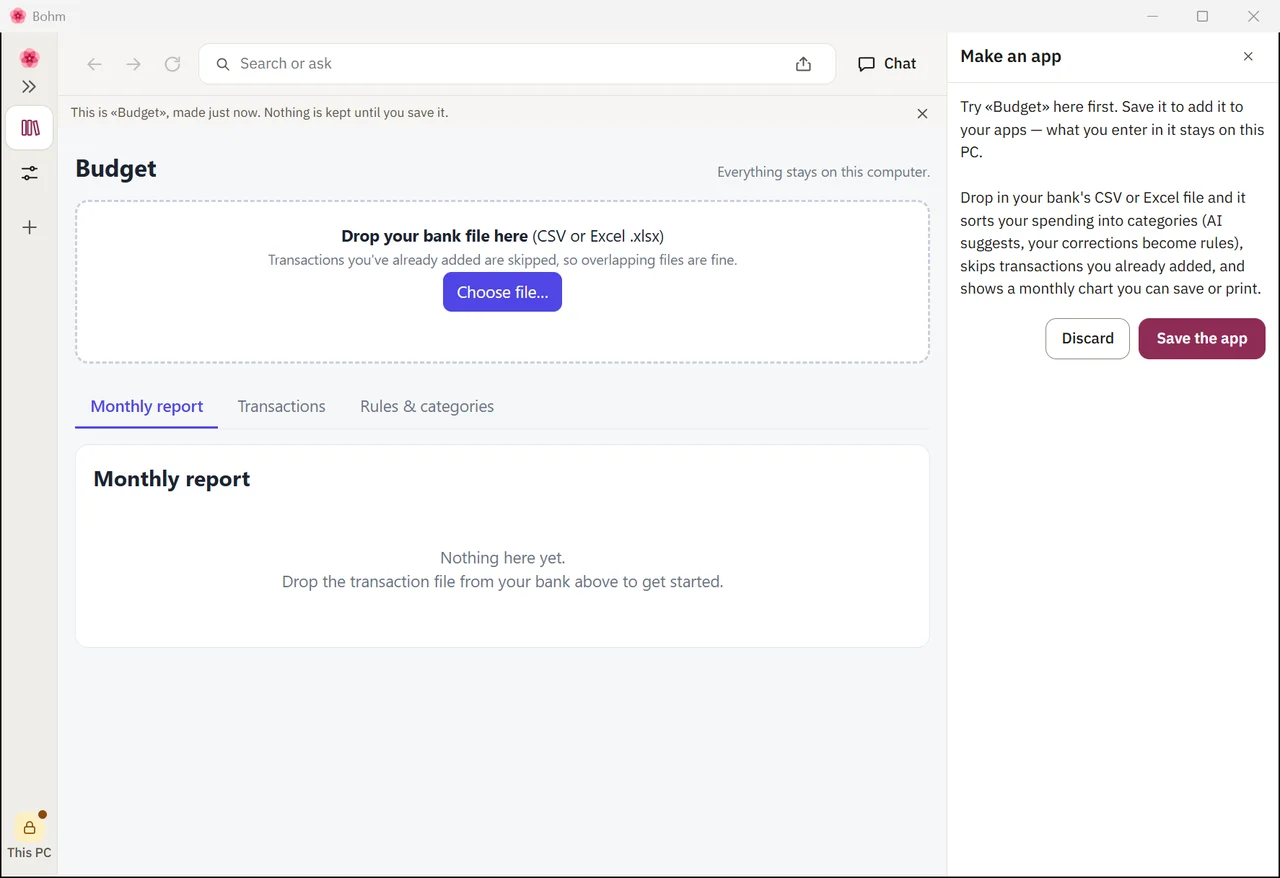Viewport: 1280px width, 878px height.
Task: Click the magnifier icon in search bar
Action: (223, 64)
